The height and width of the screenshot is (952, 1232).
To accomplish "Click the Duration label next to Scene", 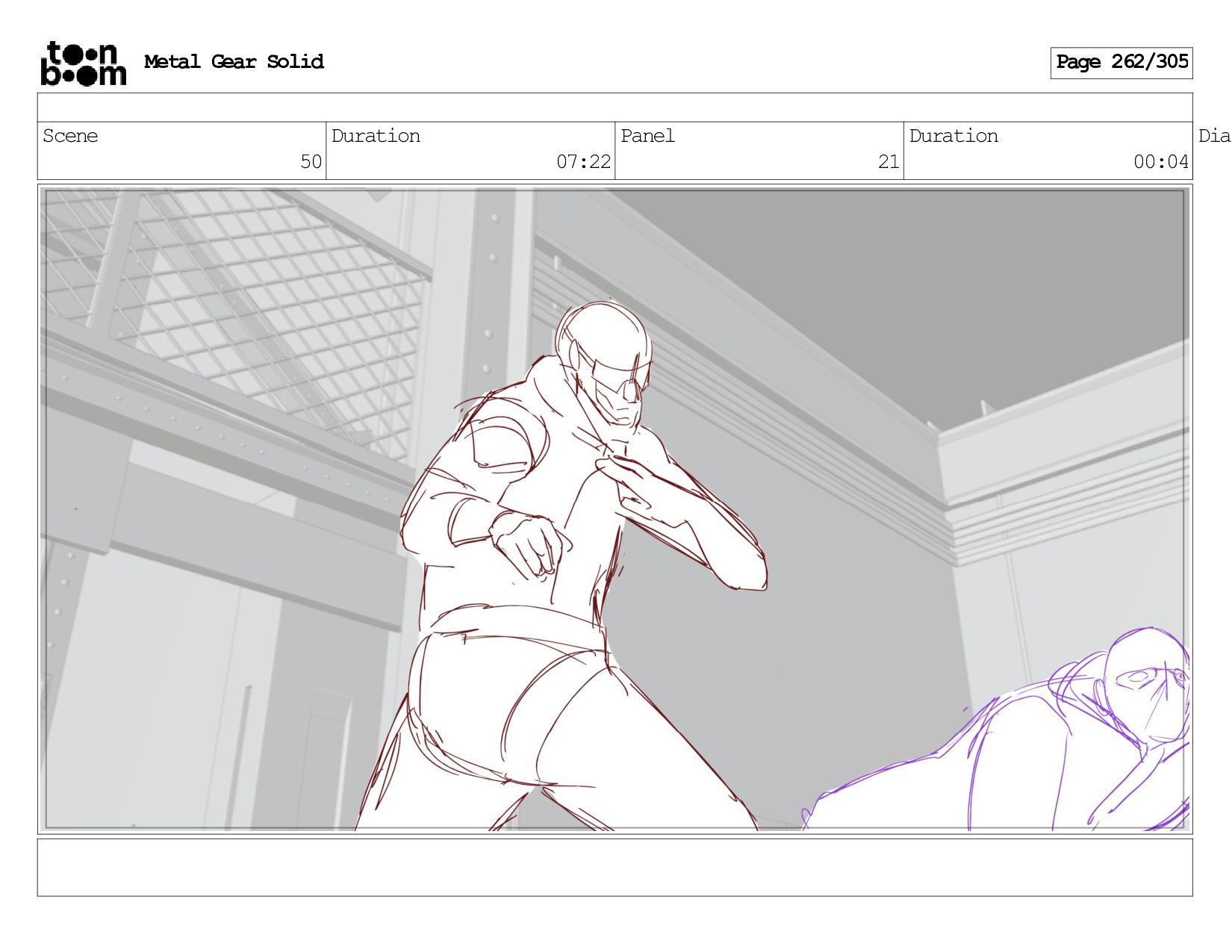I will tap(376, 136).
